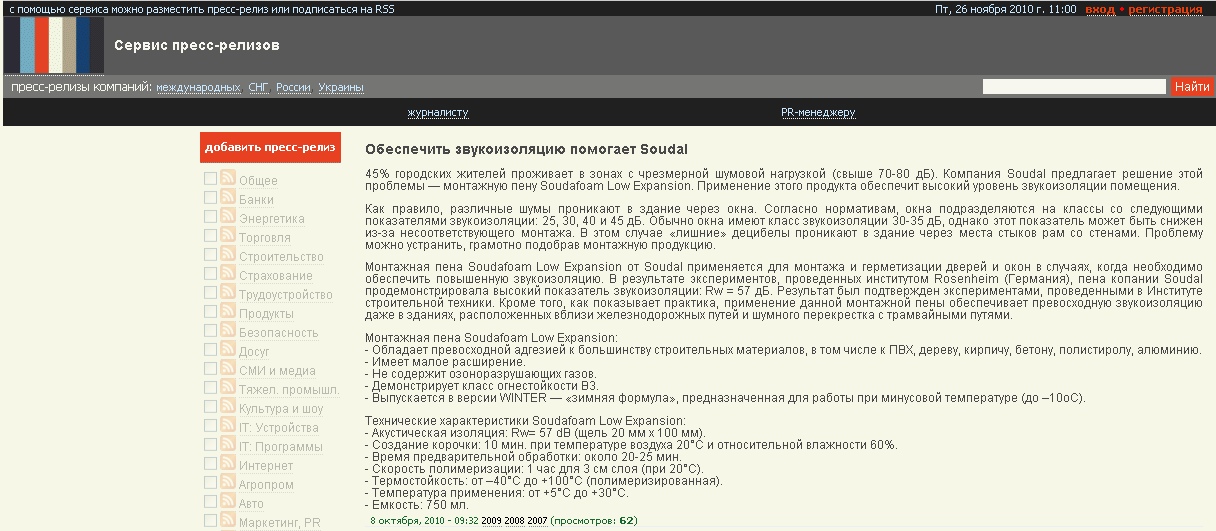Click добавить пресс-релиз button

[x=270, y=147]
